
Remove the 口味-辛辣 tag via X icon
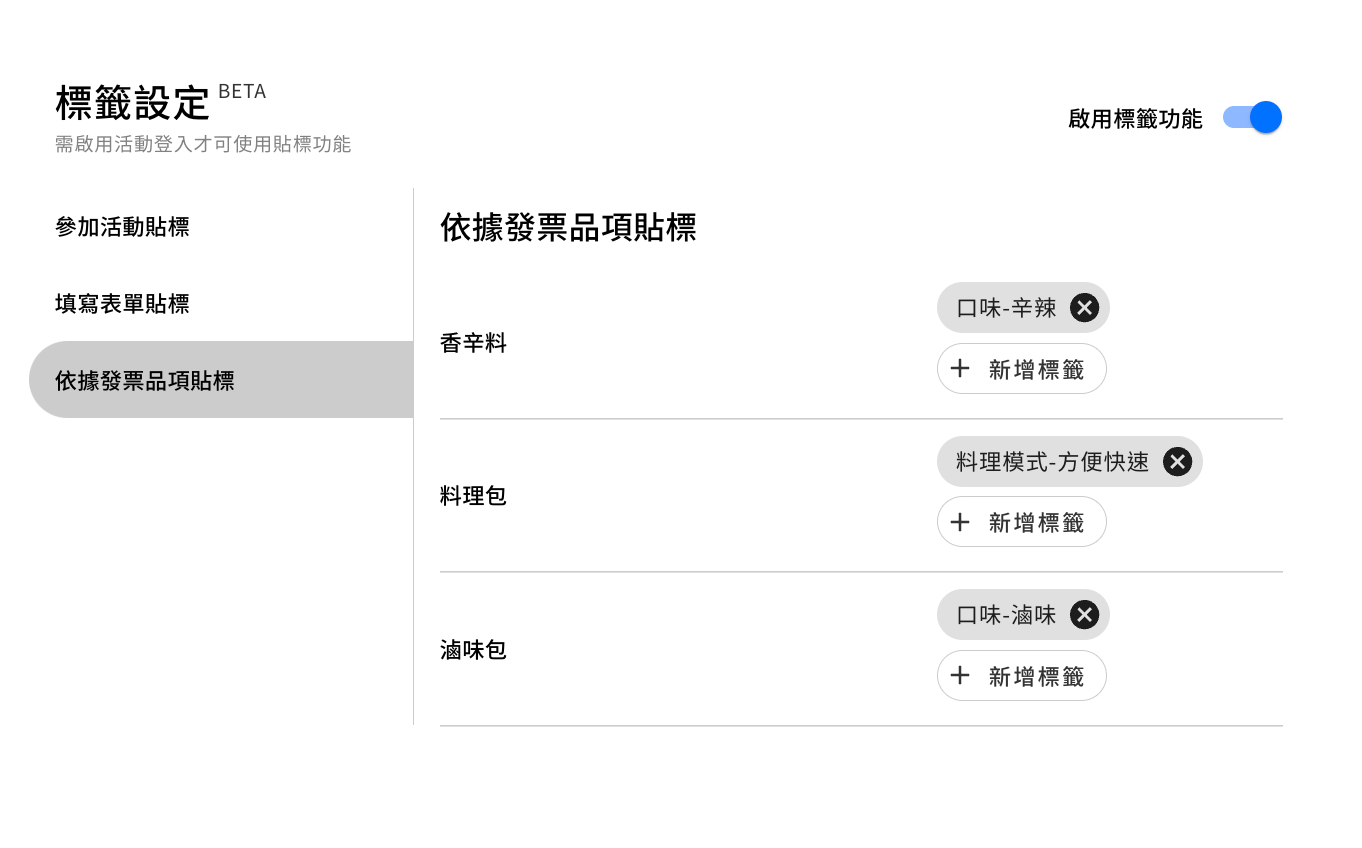tap(1084, 308)
